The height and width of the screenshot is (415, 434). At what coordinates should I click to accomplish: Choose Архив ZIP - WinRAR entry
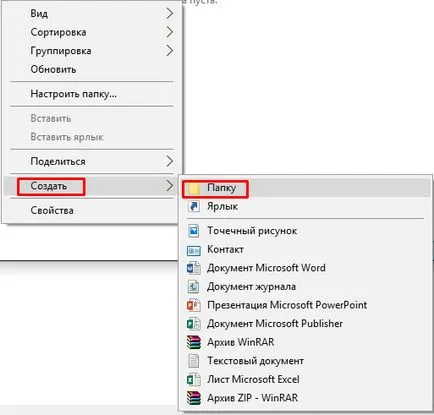click(306, 398)
